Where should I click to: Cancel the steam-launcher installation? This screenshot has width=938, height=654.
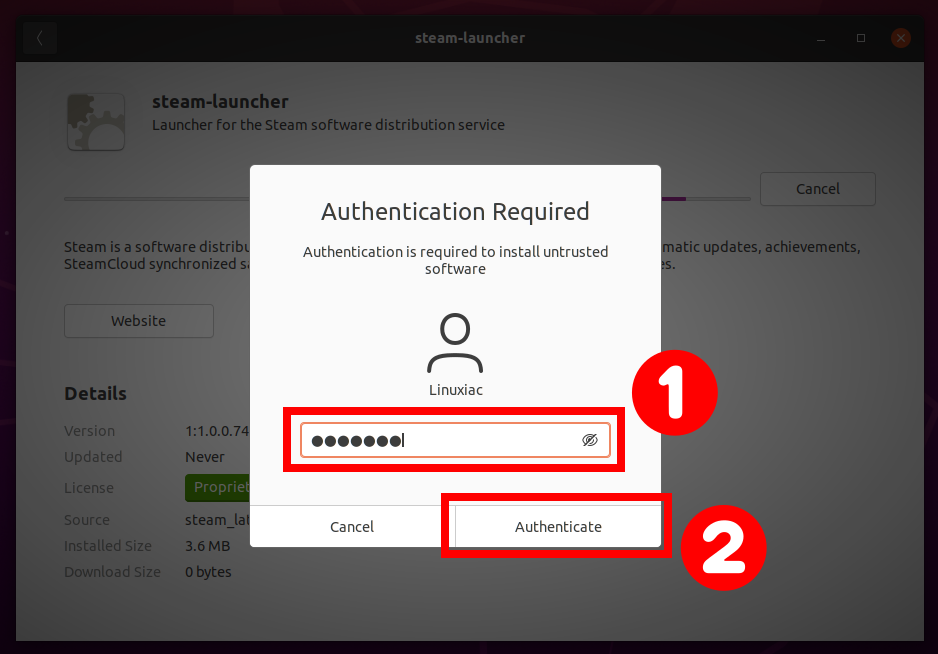pyautogui.click(x=817, y=188)
